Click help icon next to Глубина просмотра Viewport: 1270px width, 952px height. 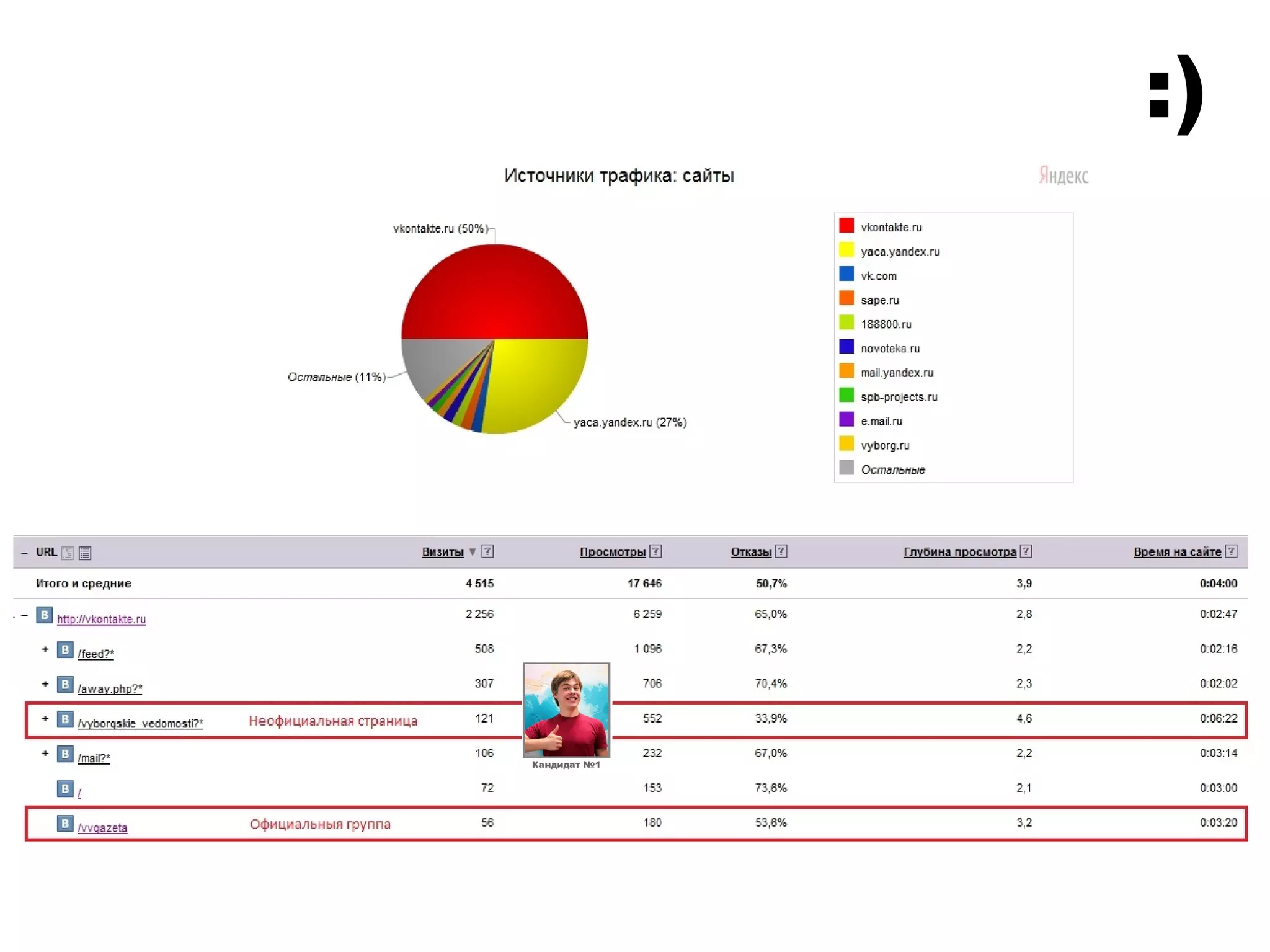click(1026, 551)
